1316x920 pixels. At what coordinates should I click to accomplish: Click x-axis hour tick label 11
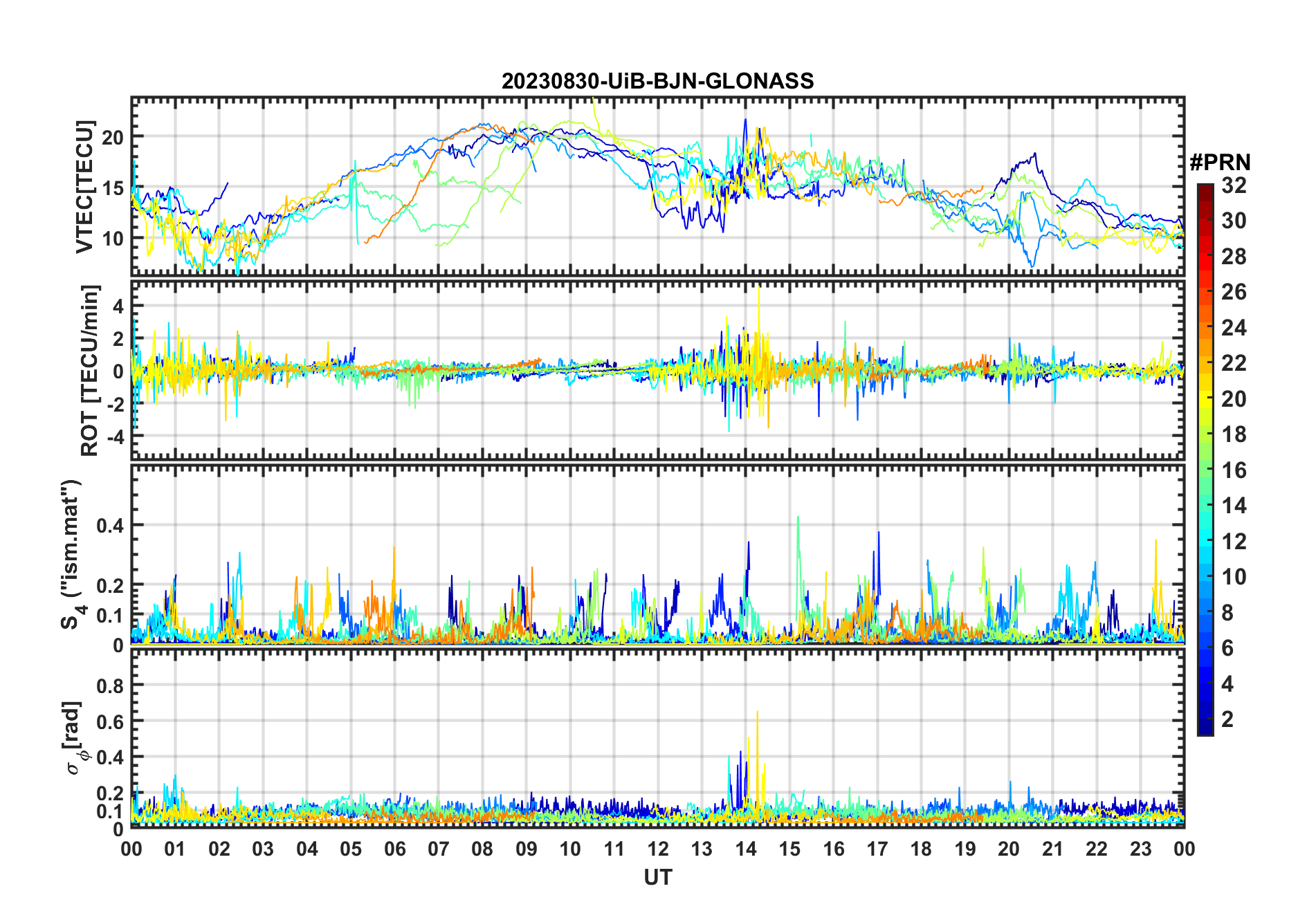tap(614, 849)
